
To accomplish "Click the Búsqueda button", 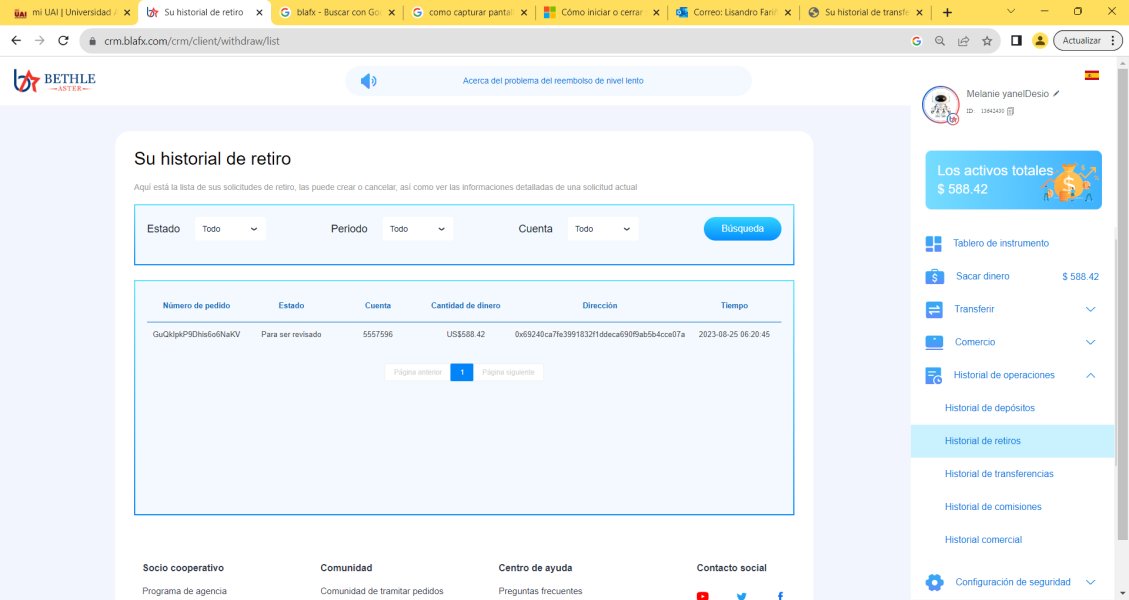I will pyautogui.click(x=742, y=229).
